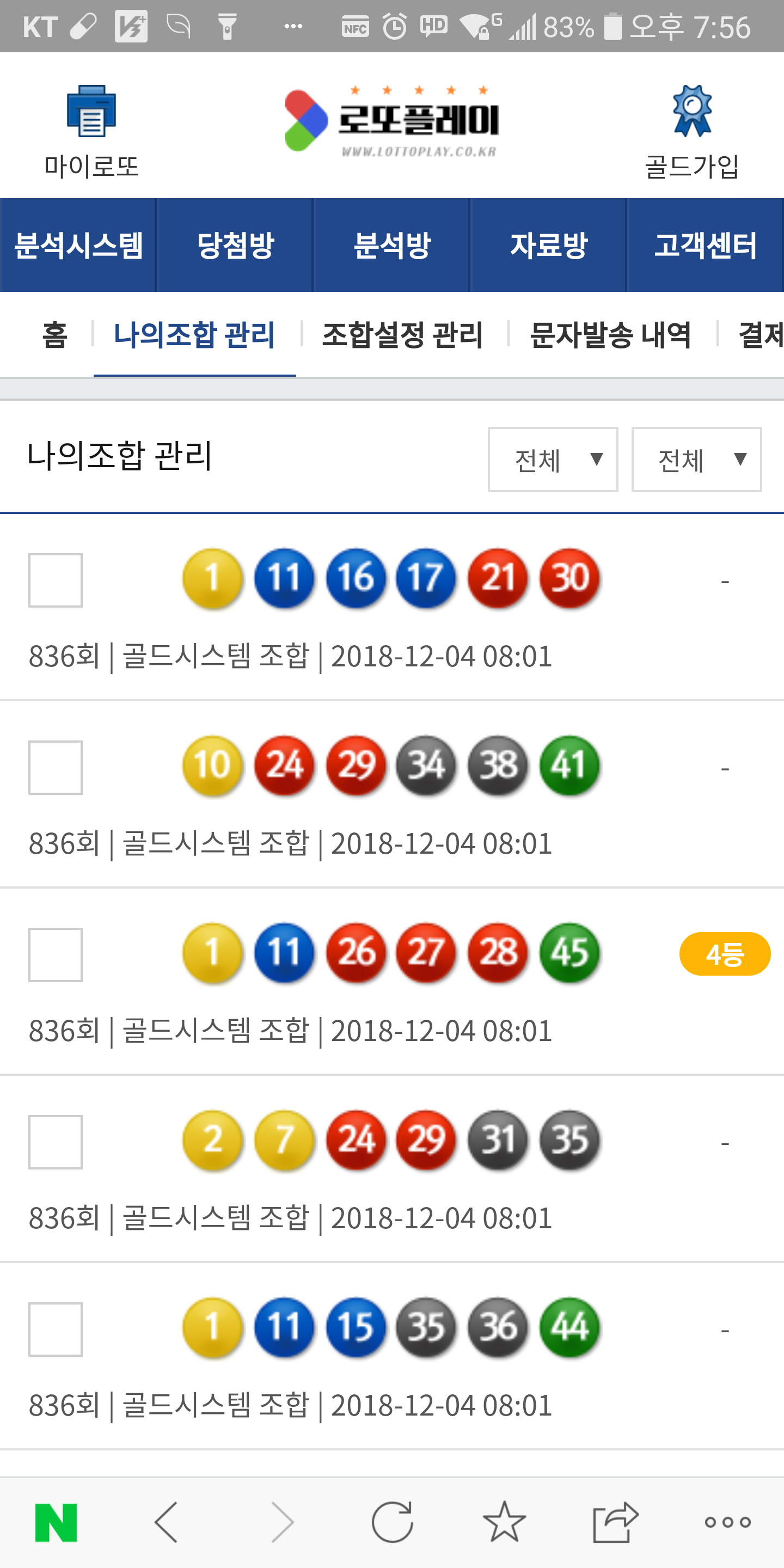This screenshot has width=784, height=1568.
Task: Reload the page with refresh icon
Action: click(x=392, y=1522)
